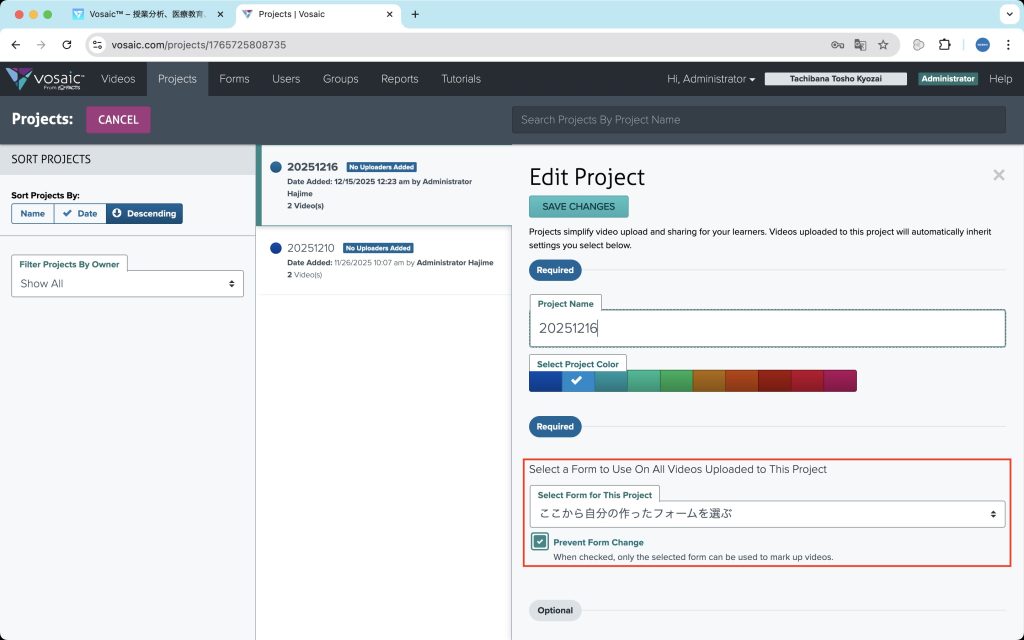Viewport: 1024px width, 640px height.
Task: Expand the Select Form for This Project dropdown
Action: click(767, 514)
